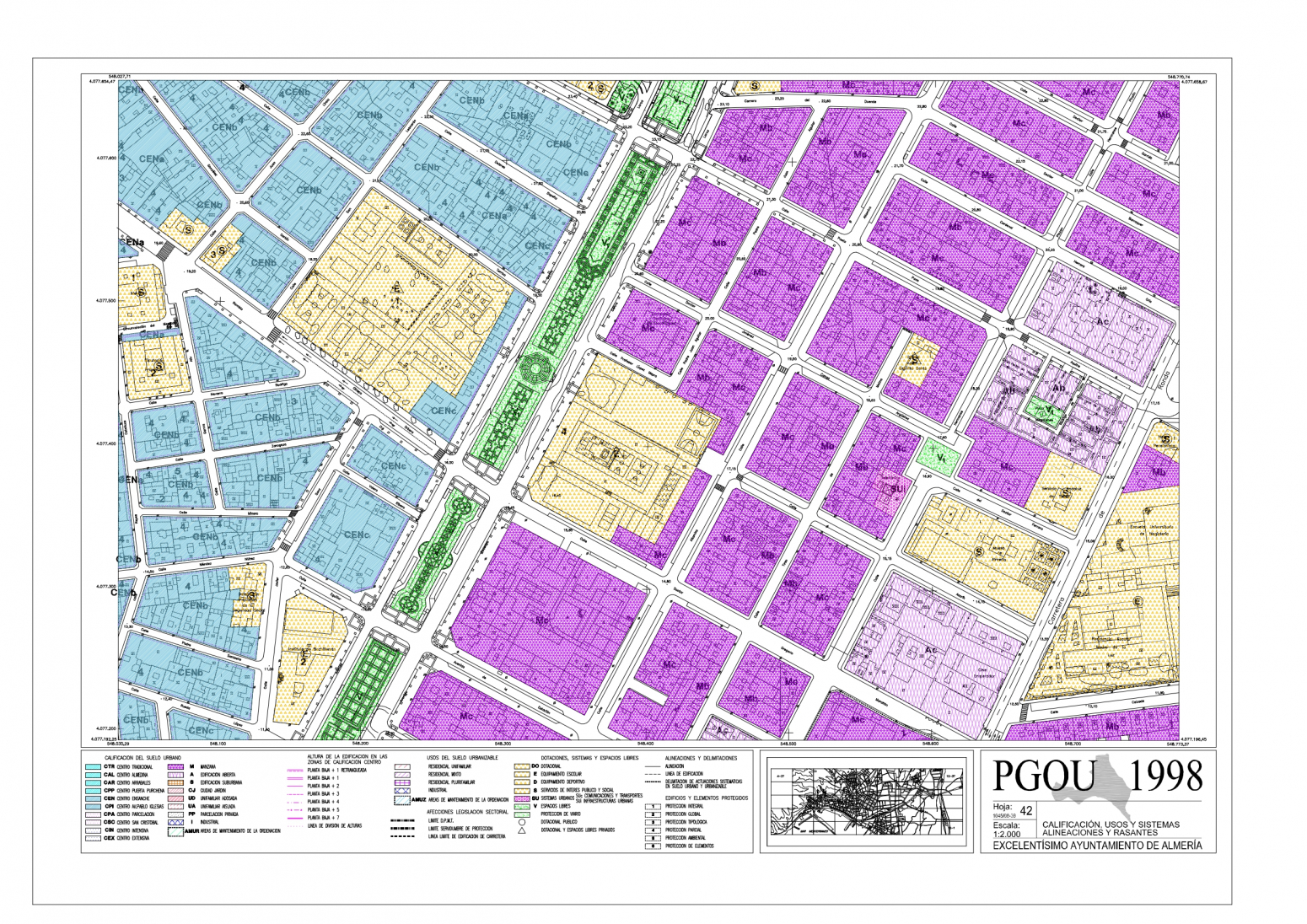The image size is (1307, 924).
Task: Select the Limite D.P.M.T. line sample
Action: tap(402, 820)
